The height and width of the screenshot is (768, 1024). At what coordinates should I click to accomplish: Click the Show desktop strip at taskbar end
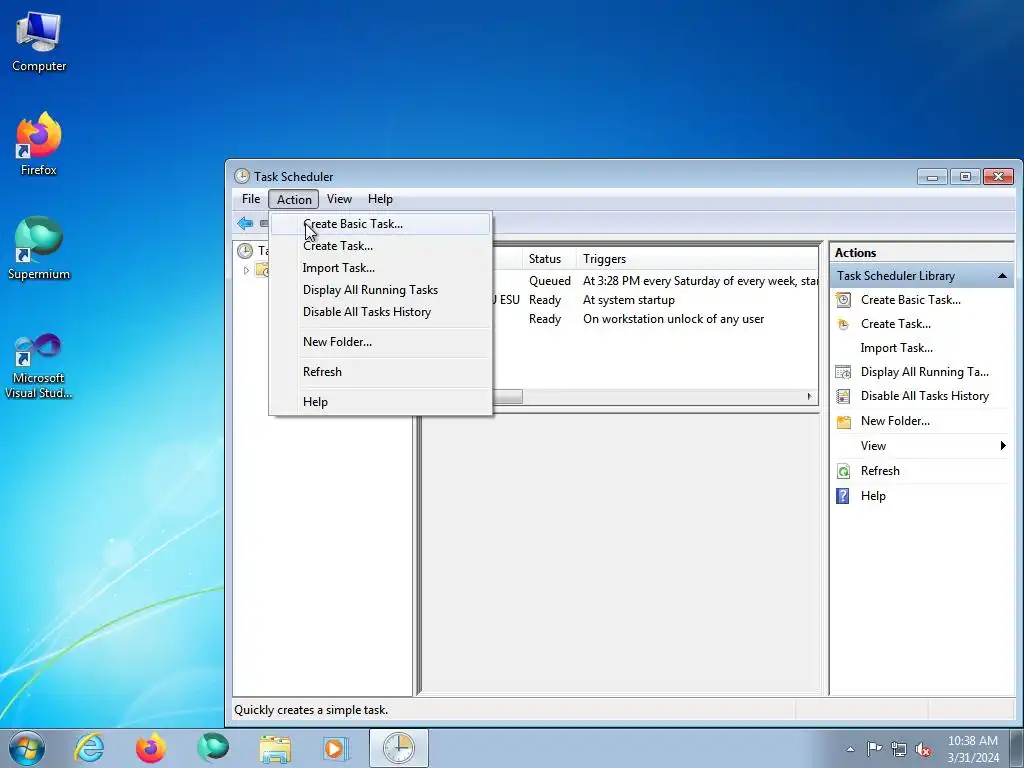click(1016, 749)
